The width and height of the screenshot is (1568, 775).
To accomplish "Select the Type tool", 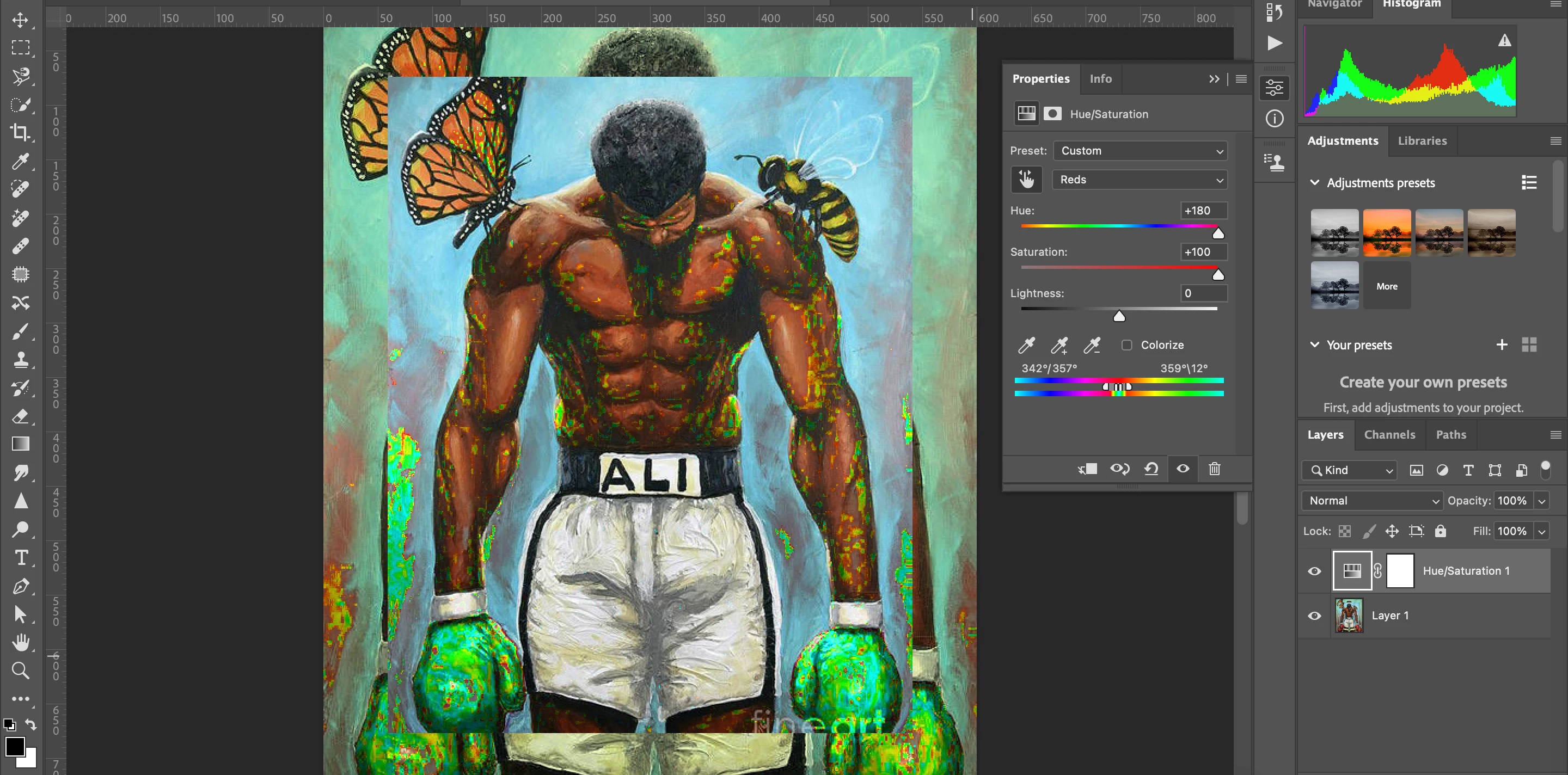I will [20, 557].
